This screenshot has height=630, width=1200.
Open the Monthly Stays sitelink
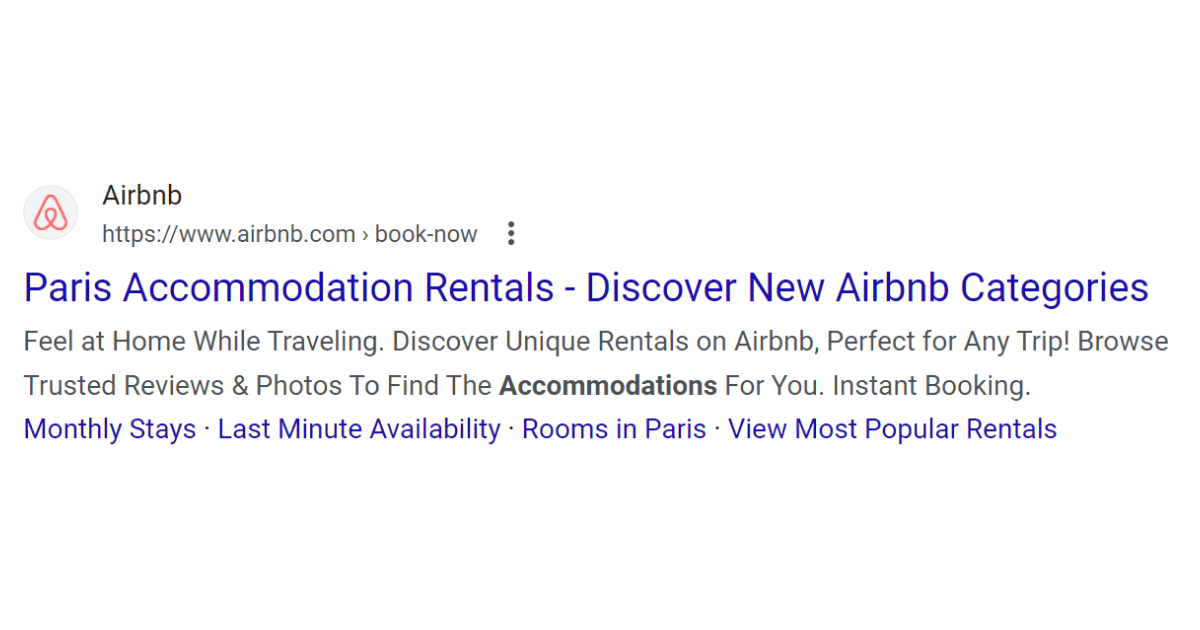(x=110, y=429)
